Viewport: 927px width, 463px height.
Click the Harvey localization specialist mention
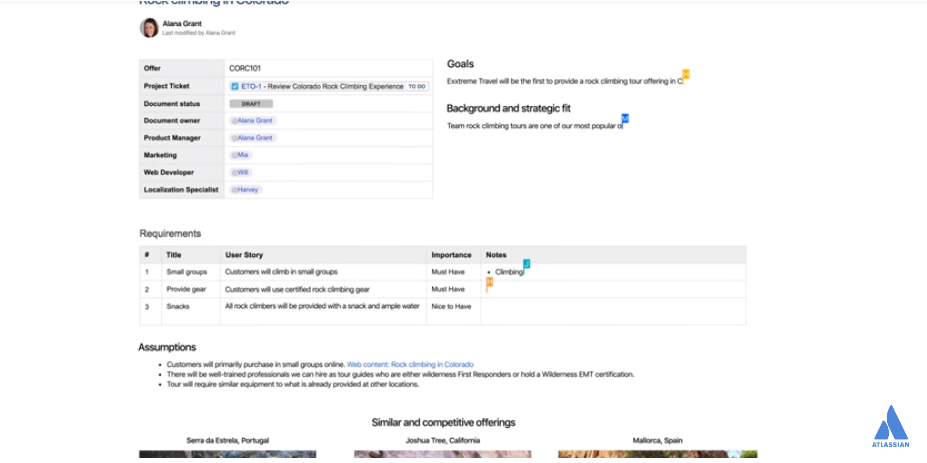tap(247, 190)
